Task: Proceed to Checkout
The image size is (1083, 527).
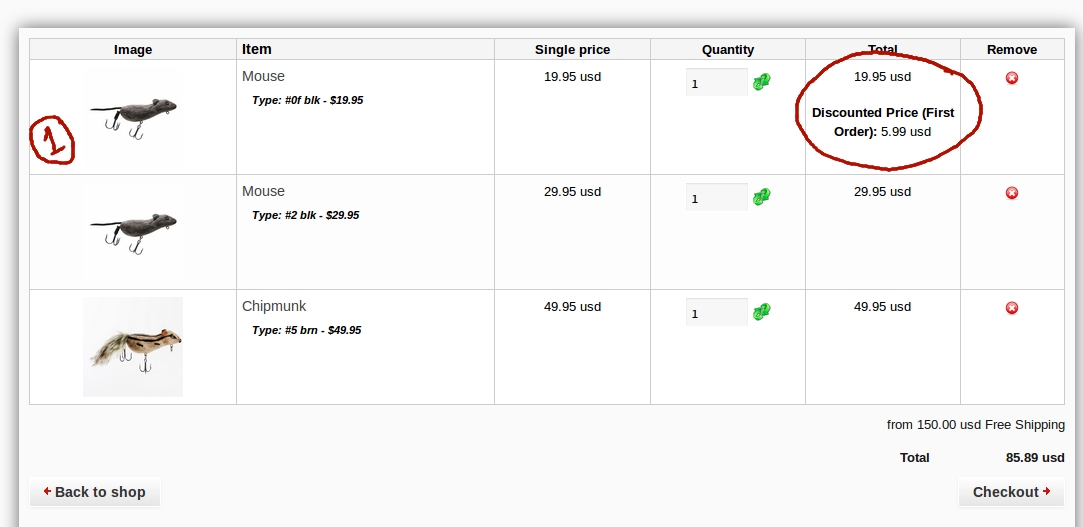Action: (1011, 492)
